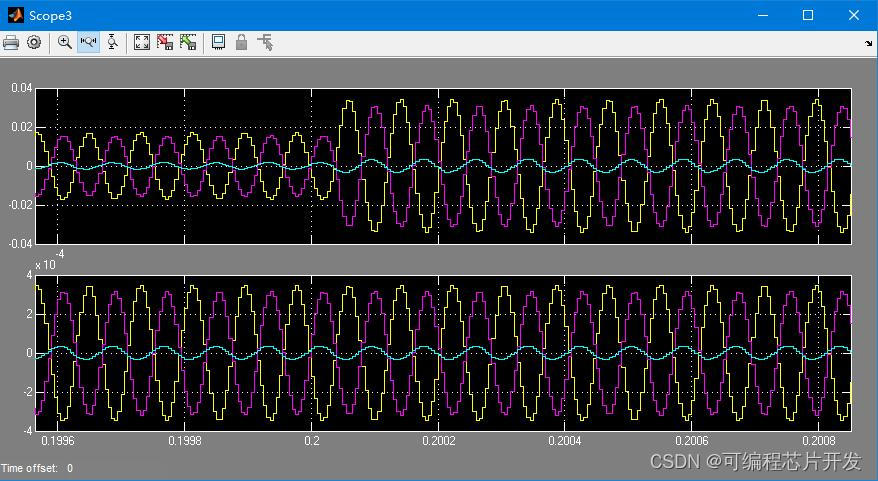
Task: Toggle the axes selection lock icon
Action: 241,43
